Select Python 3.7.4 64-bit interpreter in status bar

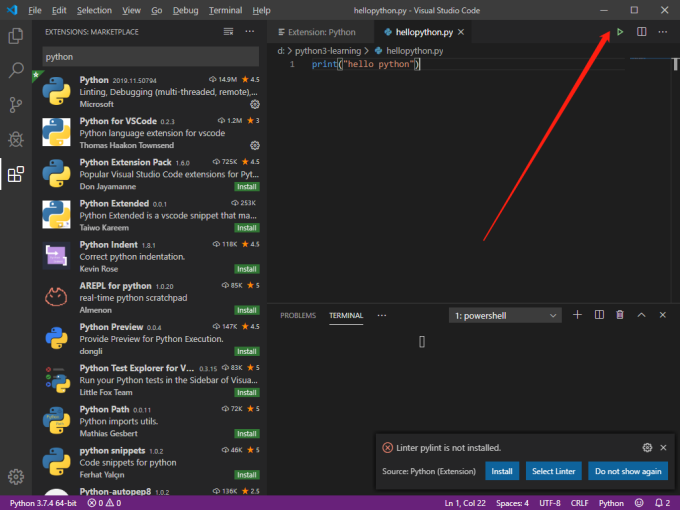click(43, 503)
